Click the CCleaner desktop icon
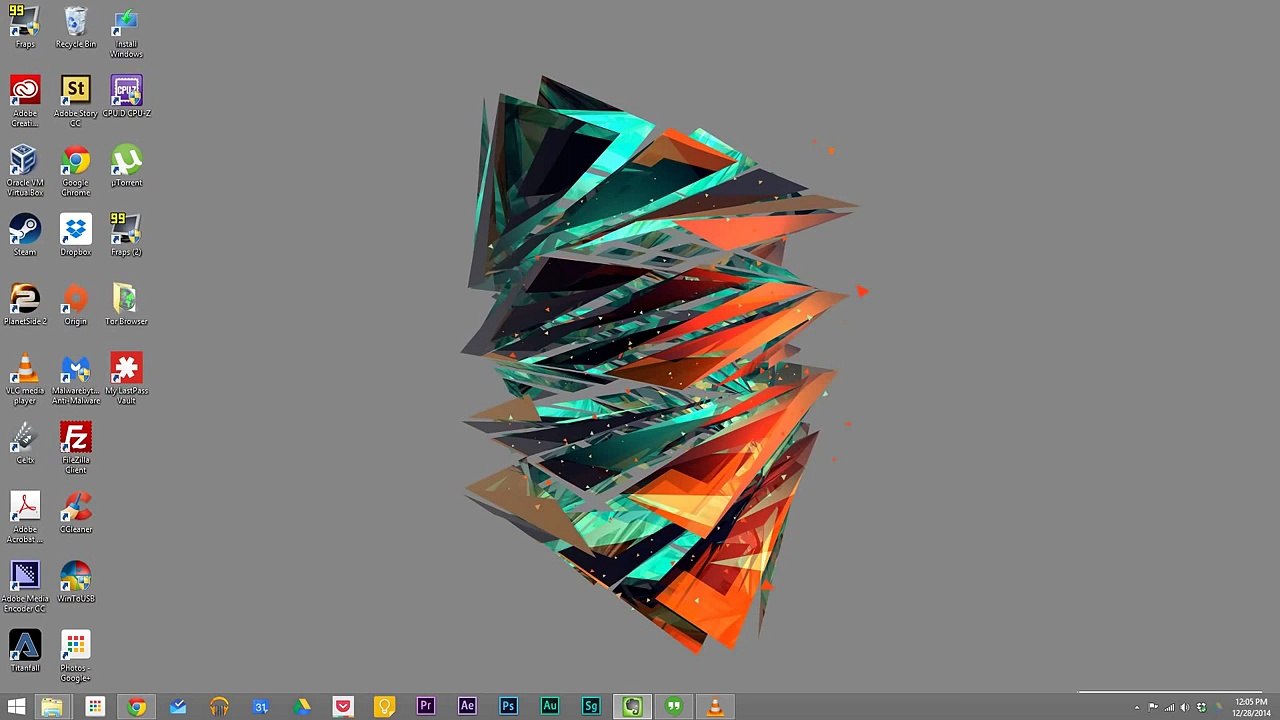The width and height of the screenshot is (1280, 720). [x=76, y=512]
